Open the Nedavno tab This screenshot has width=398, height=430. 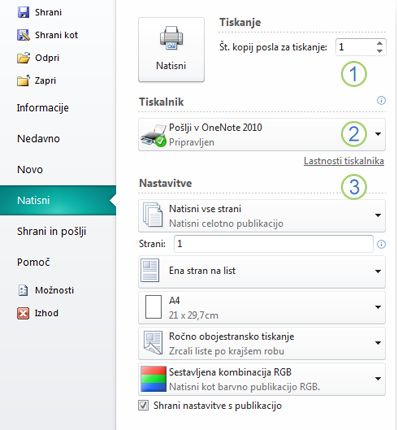point(38,138)
